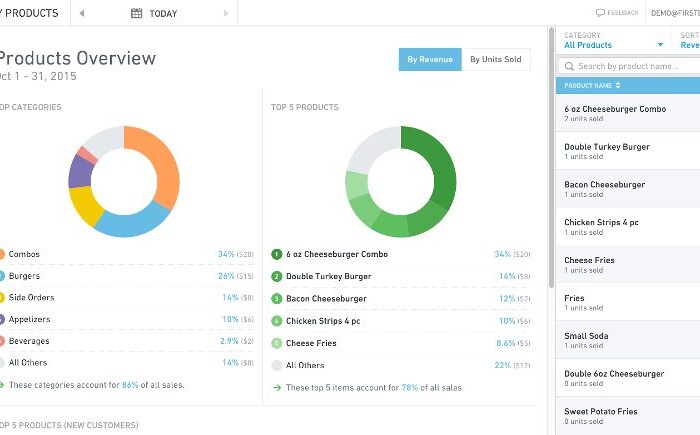Open the Sort by dropdown

pyautogui.click(x=689, y=45)
